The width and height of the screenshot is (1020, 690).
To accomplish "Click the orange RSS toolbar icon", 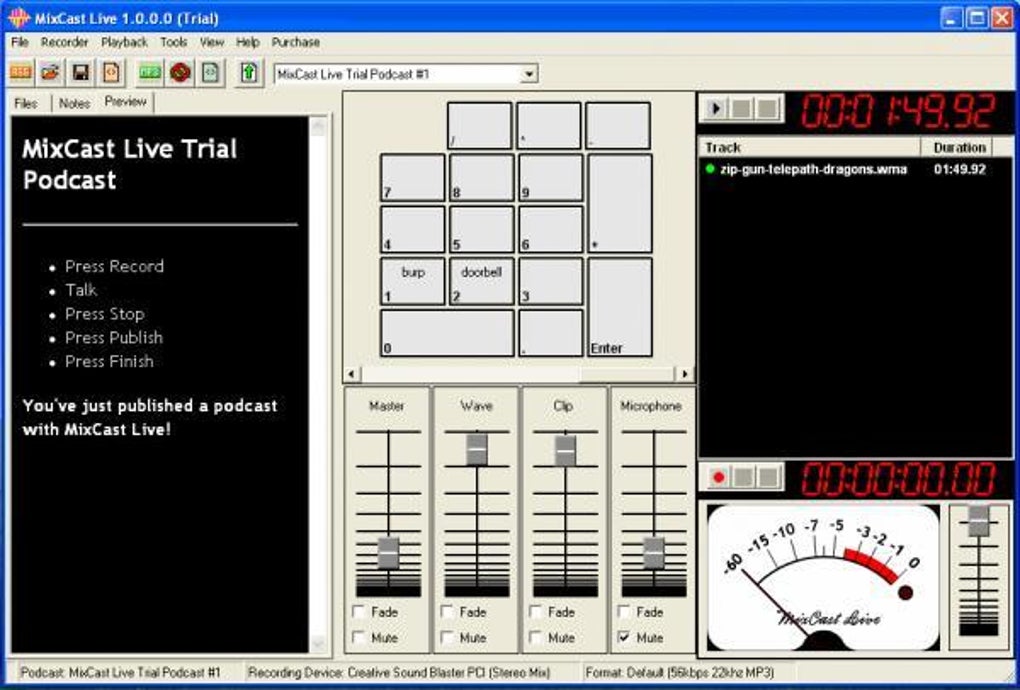I will click(x=21, y=72).
